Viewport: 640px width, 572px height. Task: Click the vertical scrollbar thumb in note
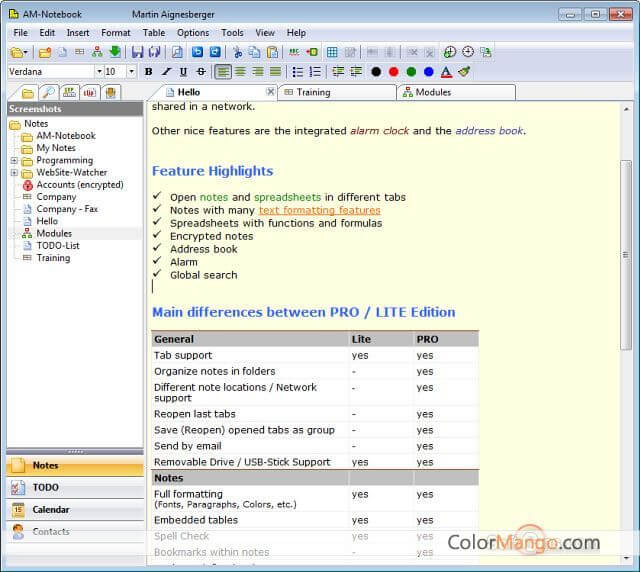(626, 255)
